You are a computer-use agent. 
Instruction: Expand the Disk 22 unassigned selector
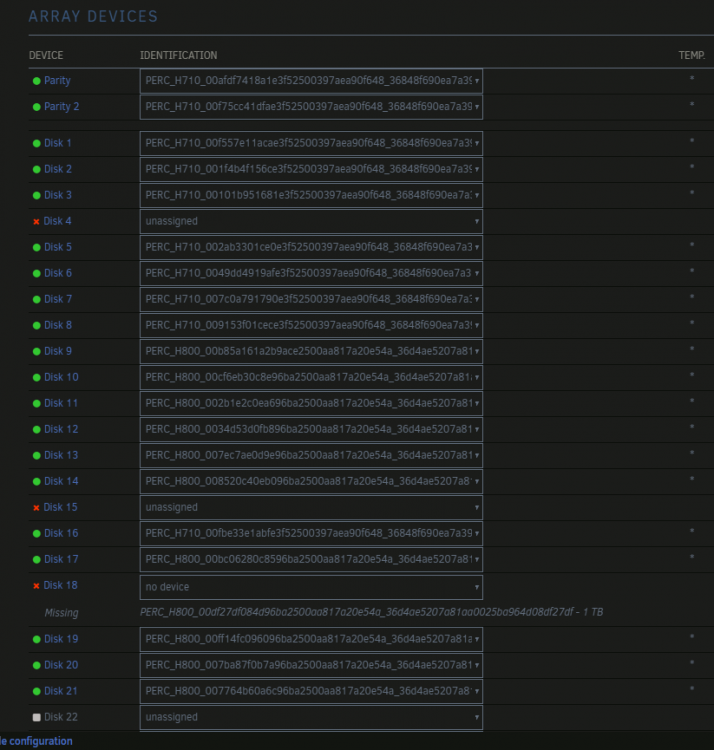coord(311,717)
